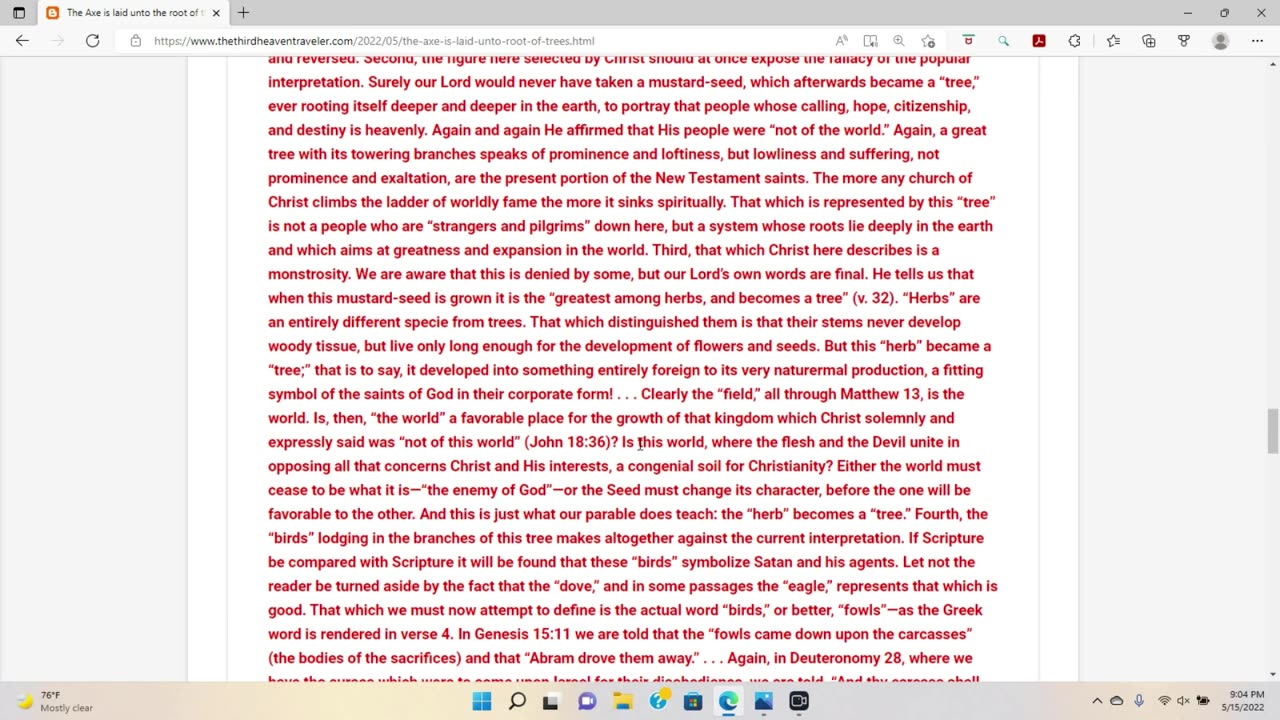Open the Adobe Acrobat extension
1280x720 pixels.
click(1039, 41)
